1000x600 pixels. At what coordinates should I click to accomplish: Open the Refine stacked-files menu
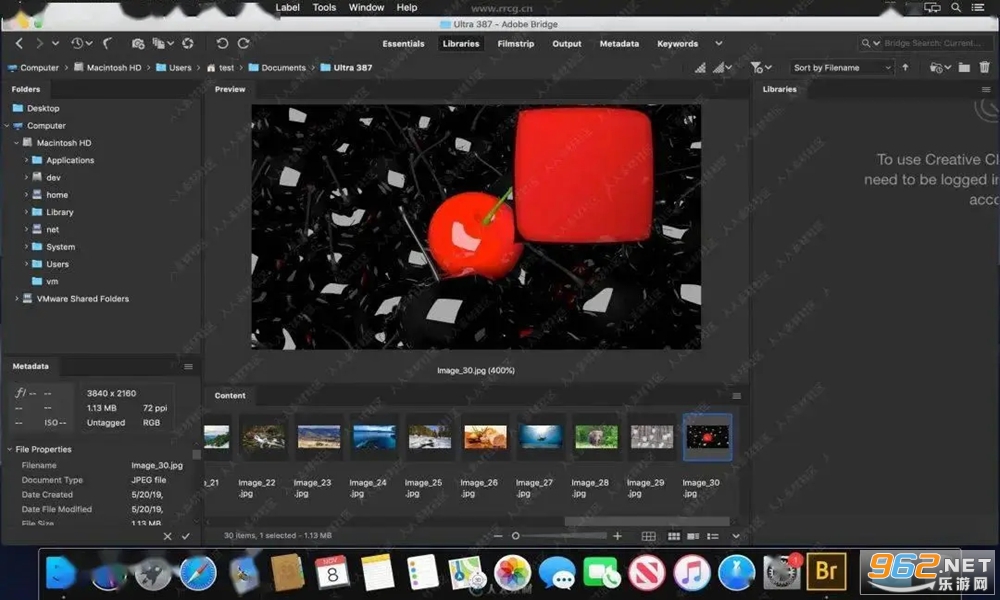(163, 43)
